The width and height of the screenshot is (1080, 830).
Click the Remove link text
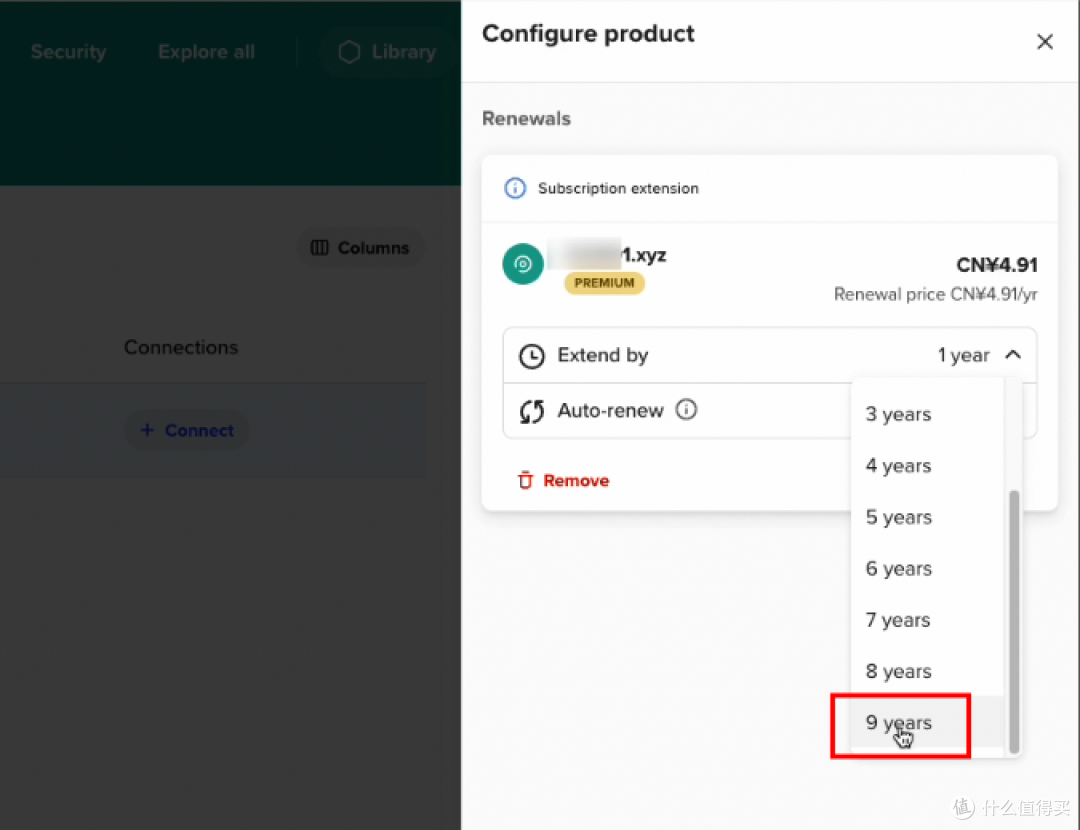click(x=576, y=481)
